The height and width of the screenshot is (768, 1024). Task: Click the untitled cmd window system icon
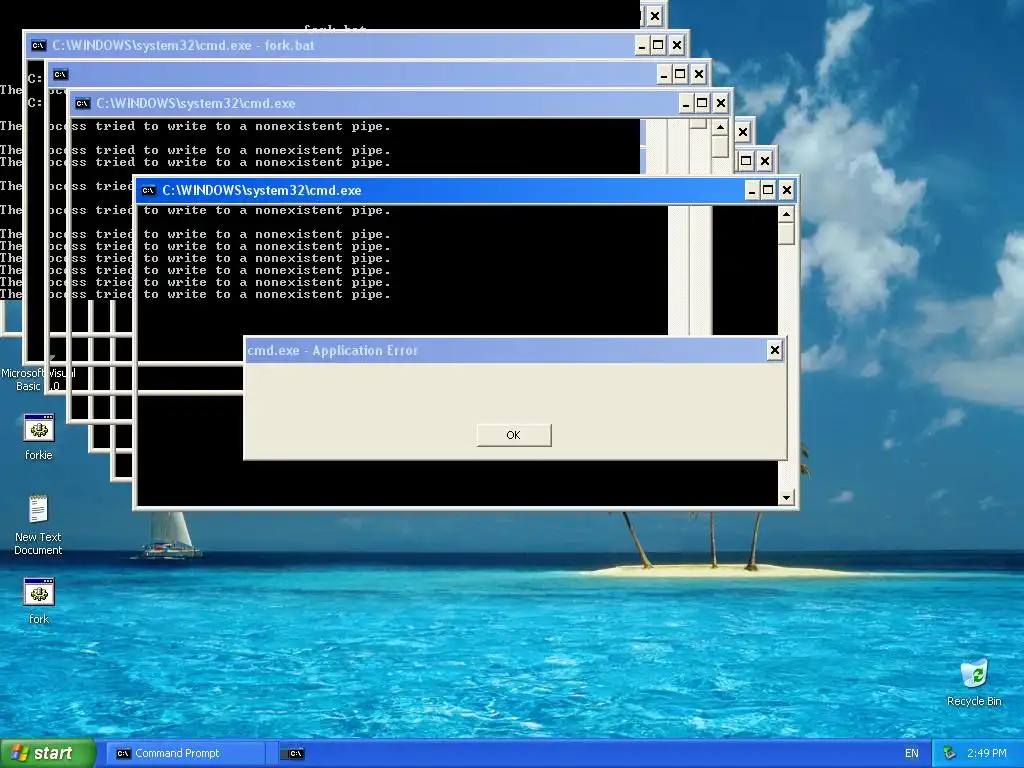tap(60, 74)
